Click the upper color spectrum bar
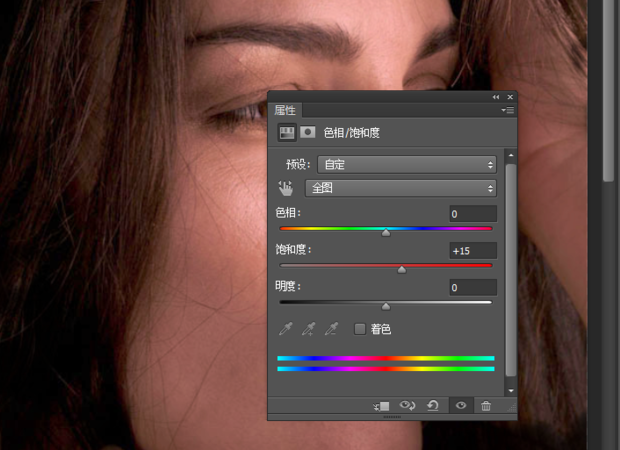The height and width of the screenshot is (450, 620). [386, 358]
